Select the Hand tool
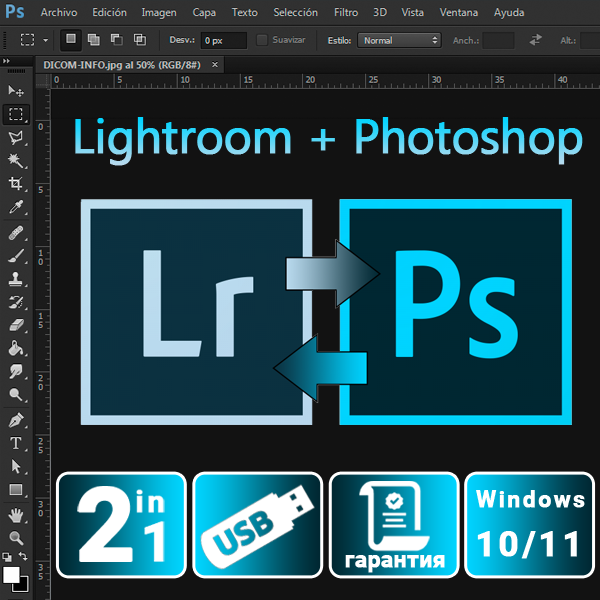The width and height of the screenshot is (600, 600). tap(16, 515)
